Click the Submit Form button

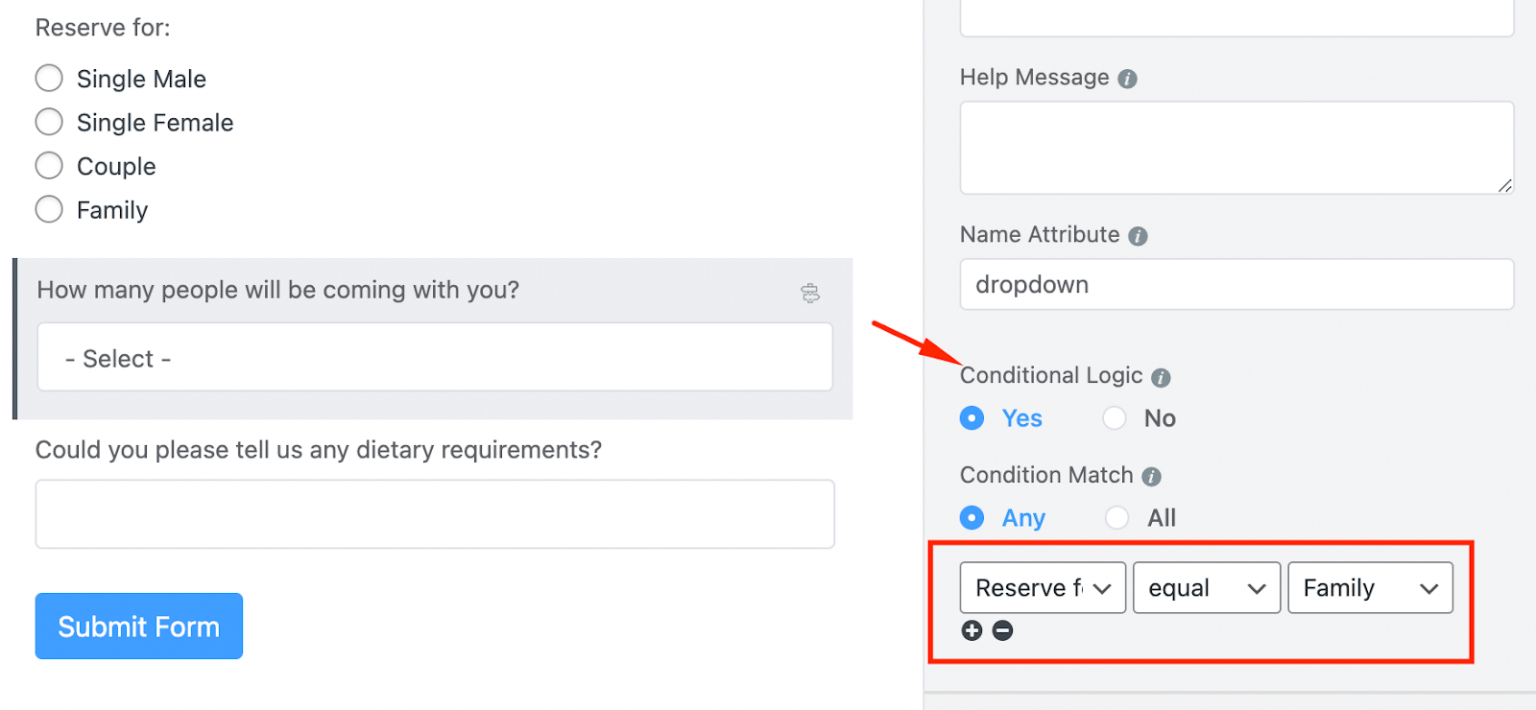coord(138,626)
